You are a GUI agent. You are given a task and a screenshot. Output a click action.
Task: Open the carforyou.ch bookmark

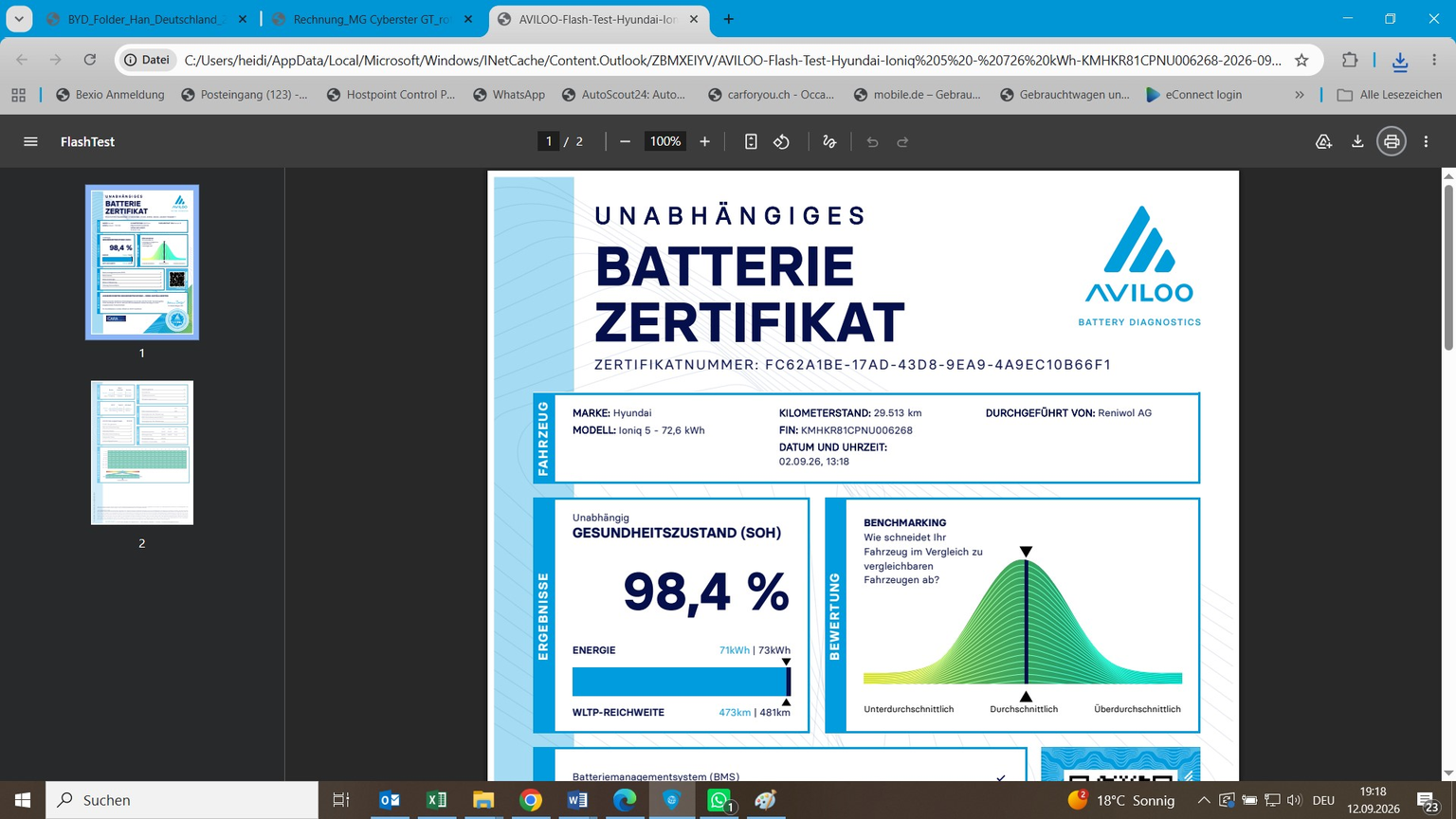coord(770,95)
